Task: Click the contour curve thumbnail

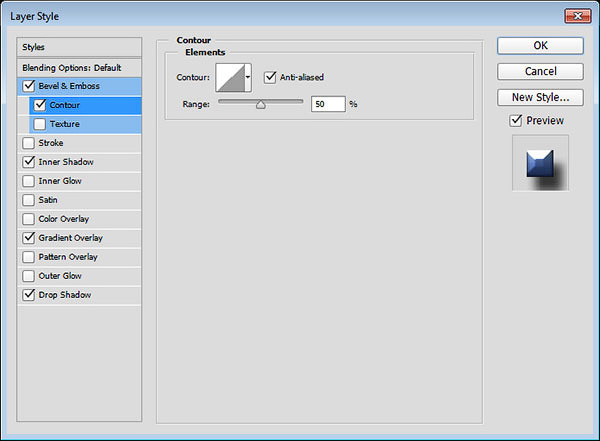Action: pyautogui.click(x=230, y=78)
